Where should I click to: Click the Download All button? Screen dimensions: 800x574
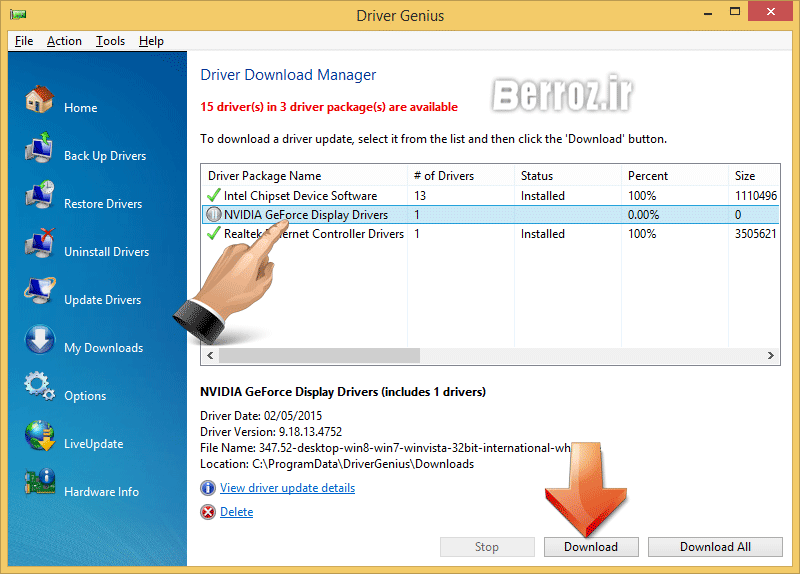(x=714, y=547)
